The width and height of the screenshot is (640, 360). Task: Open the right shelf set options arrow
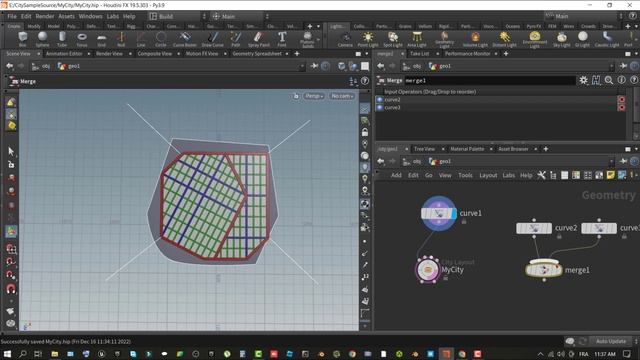(x=636, y=26)
